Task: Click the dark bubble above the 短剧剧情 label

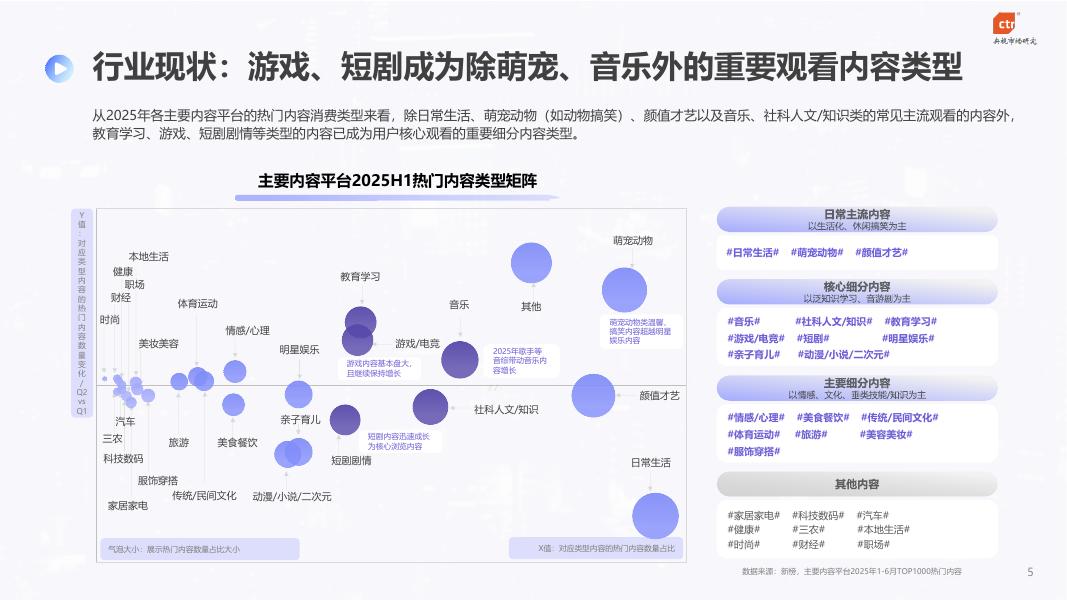Action: (345, 420)
